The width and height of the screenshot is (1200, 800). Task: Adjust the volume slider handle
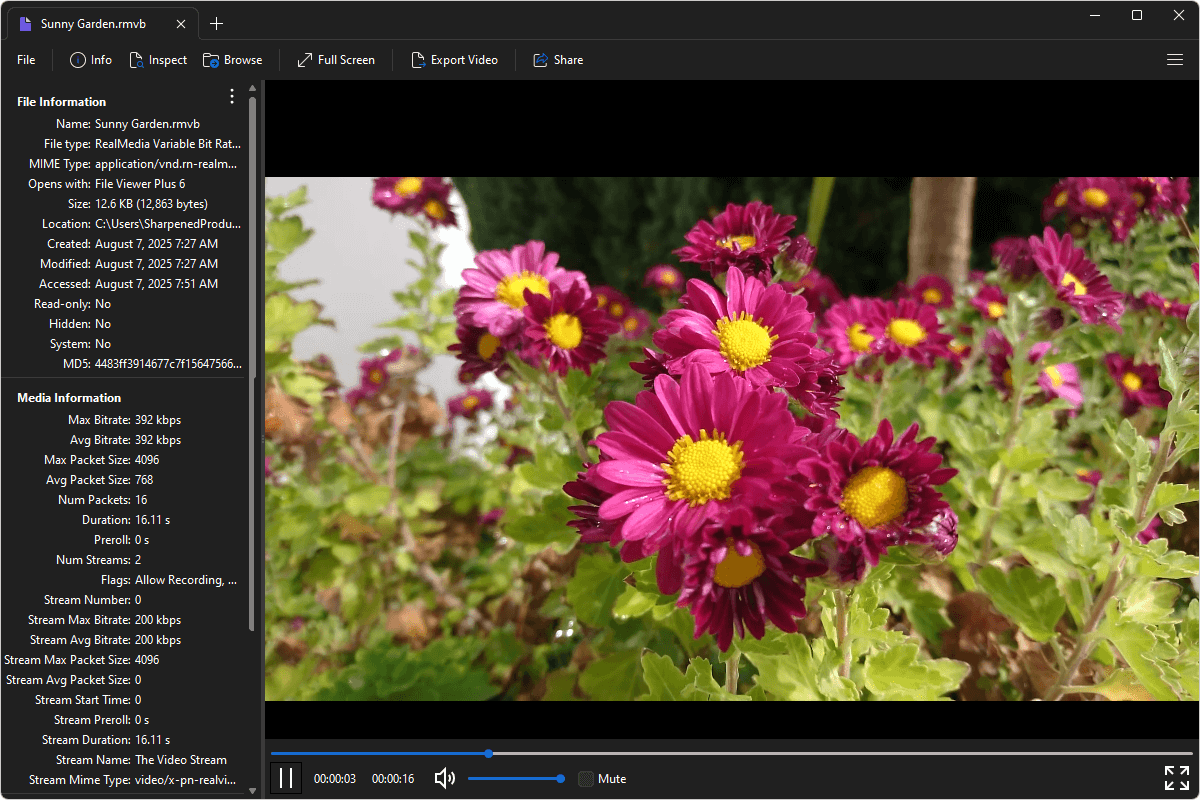(x=561, y=778)
